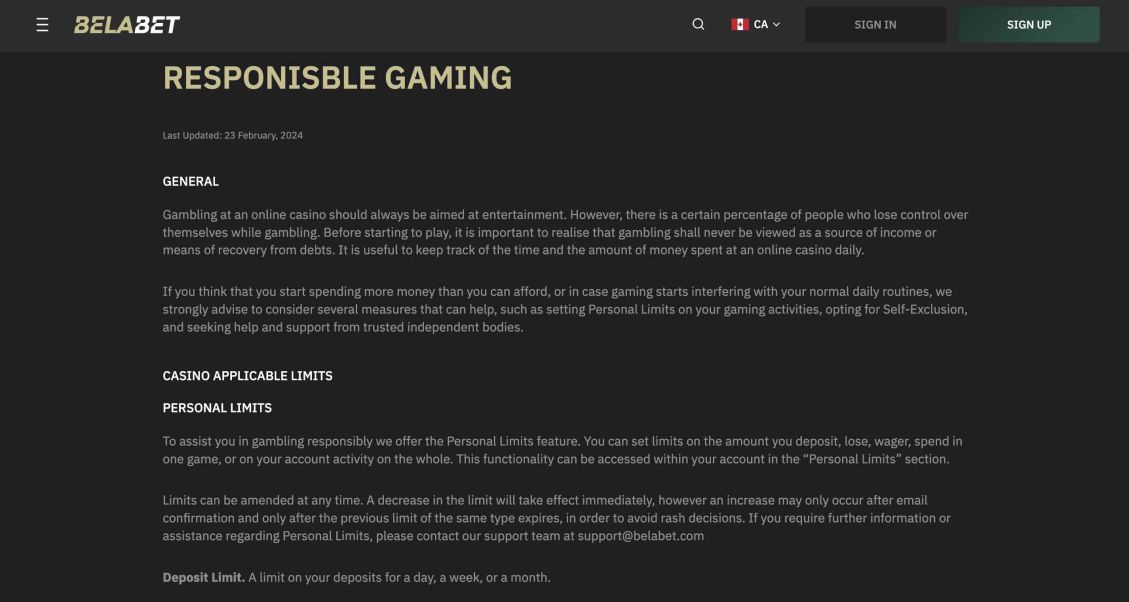The width and height of the screenshot is (1129, 602).
Task: Click the bold Deposit Limit label
Action: pyautogui.click(x=204, y=578)
